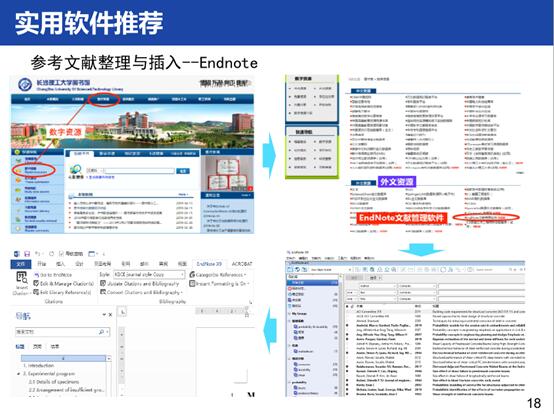Toggle Instant Formatting is On
This screenshot has width=554, height=414.
(219, 283)
